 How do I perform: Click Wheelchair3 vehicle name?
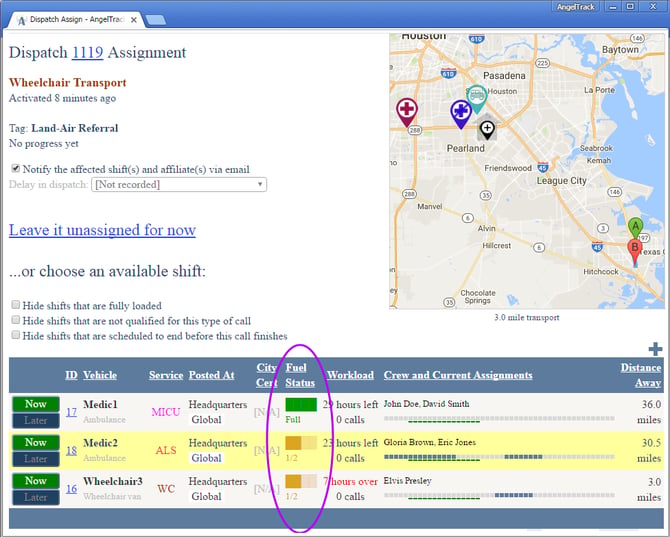(x=113, y=481)
